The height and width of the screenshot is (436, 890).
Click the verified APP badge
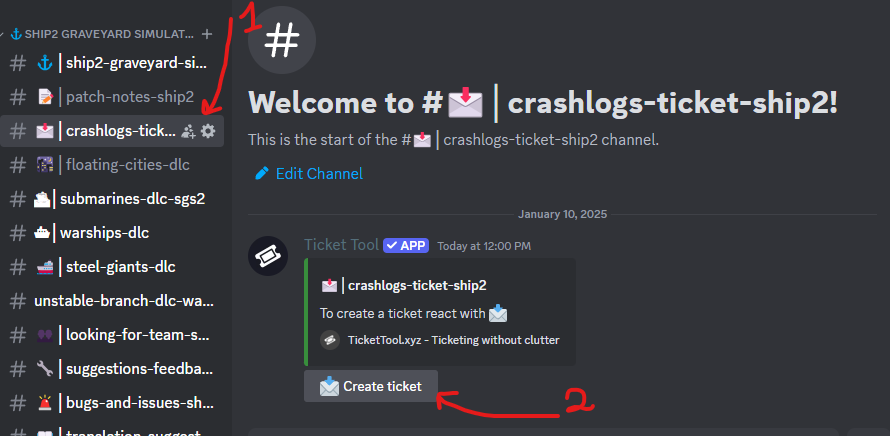pyautogui.click(x=406, y=245)
